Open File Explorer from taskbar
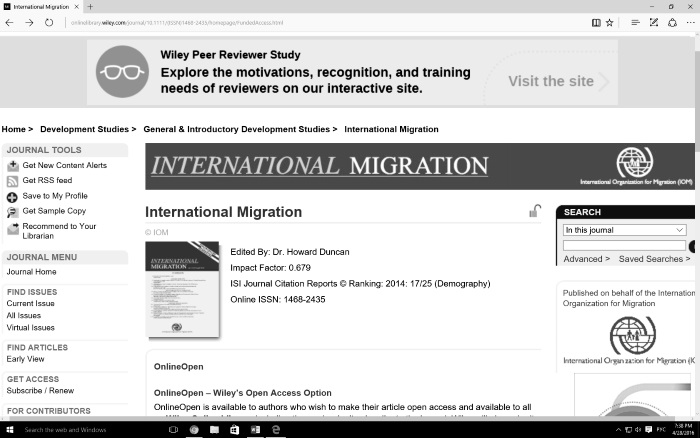 214,430
